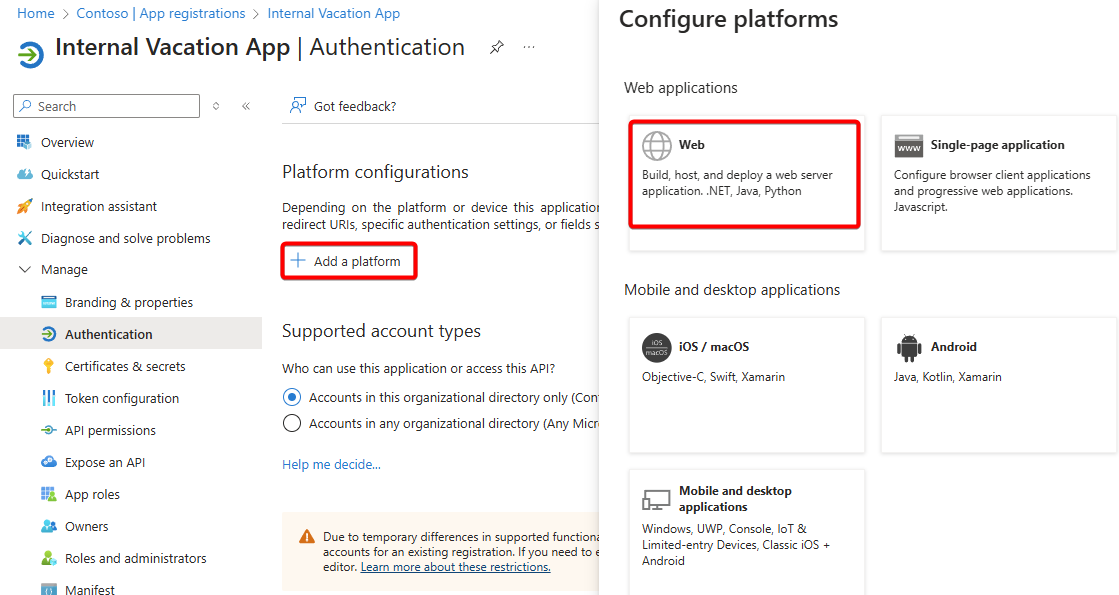Click the Internal Vacation App breadcrumb
The height and width of the screenshot is (595, 1119).
point(333,14)
